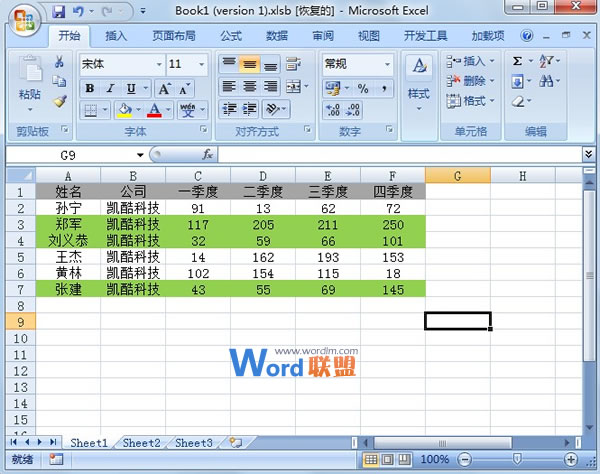Viewport: 600px width, 474px height.
Task: Apply the red font color A
Action: click(x=155, y=111)
